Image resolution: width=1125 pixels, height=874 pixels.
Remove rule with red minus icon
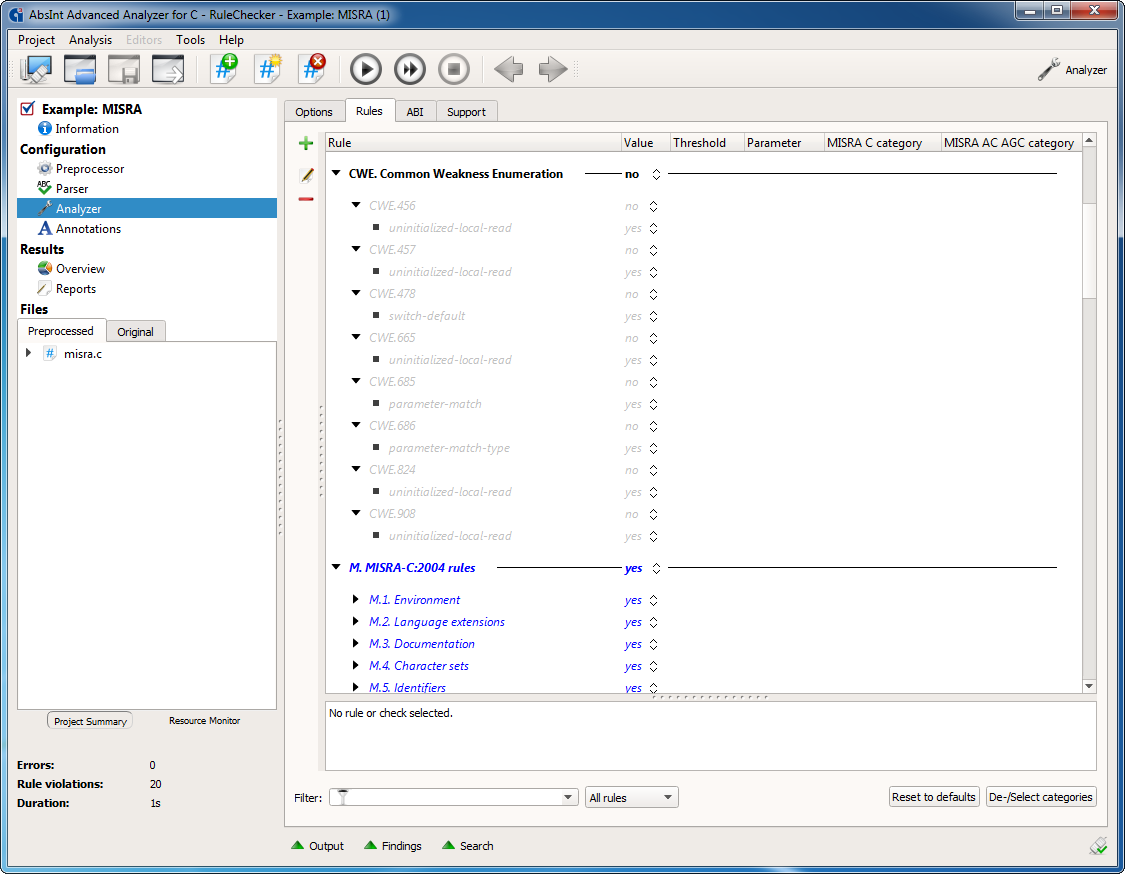(x=306, y=199)
